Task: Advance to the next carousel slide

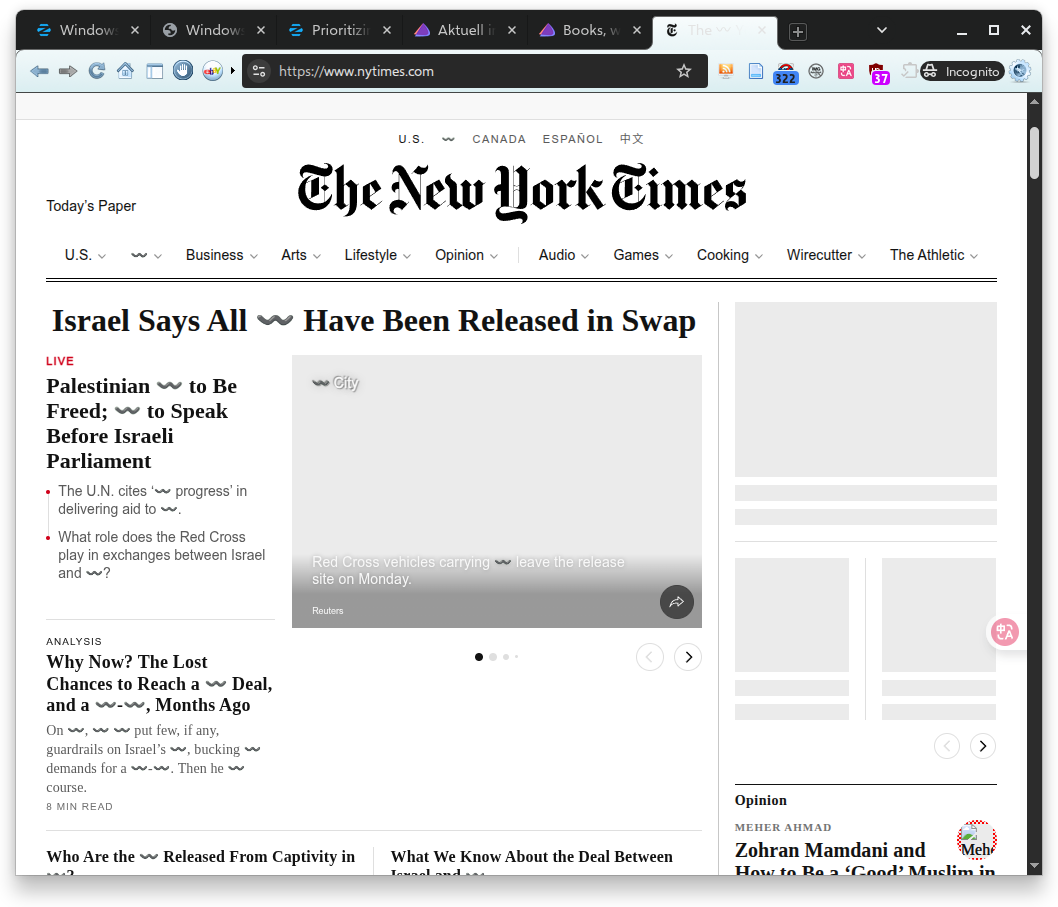Action: pyautogui.click(x=688, y=657)
